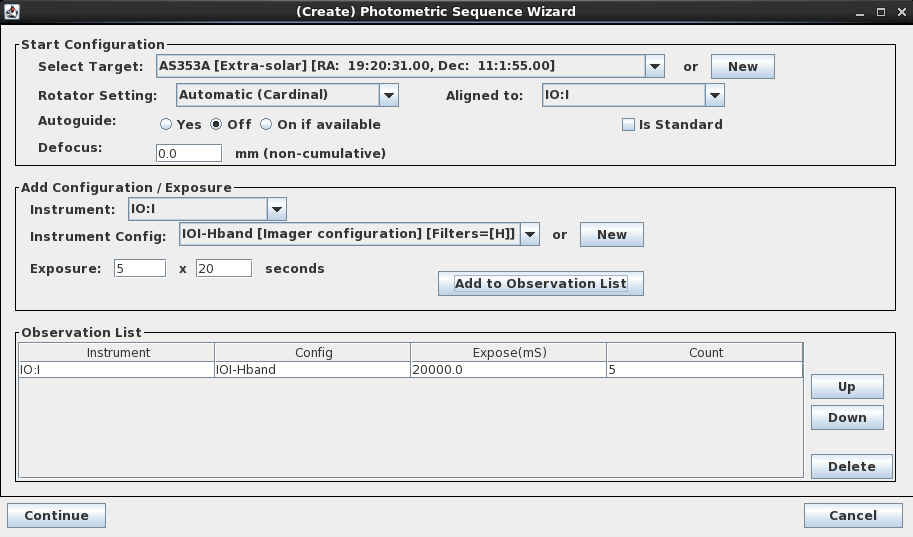Click New button next to Select Target
The width and height of the screenshot is (913, 537).
click(x=742, y=66)
